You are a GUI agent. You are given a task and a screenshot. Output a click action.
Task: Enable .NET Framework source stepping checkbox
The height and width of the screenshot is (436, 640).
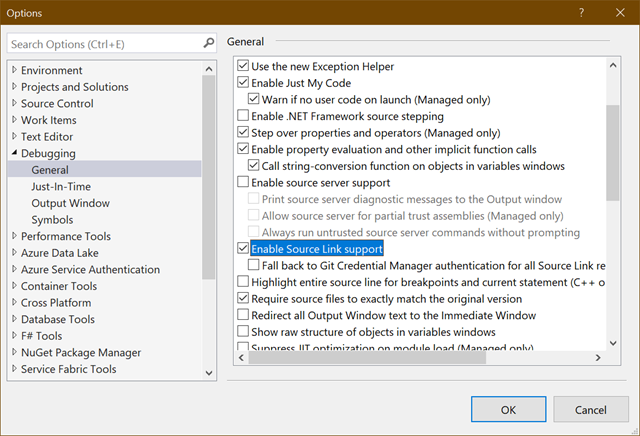[243, 116]
